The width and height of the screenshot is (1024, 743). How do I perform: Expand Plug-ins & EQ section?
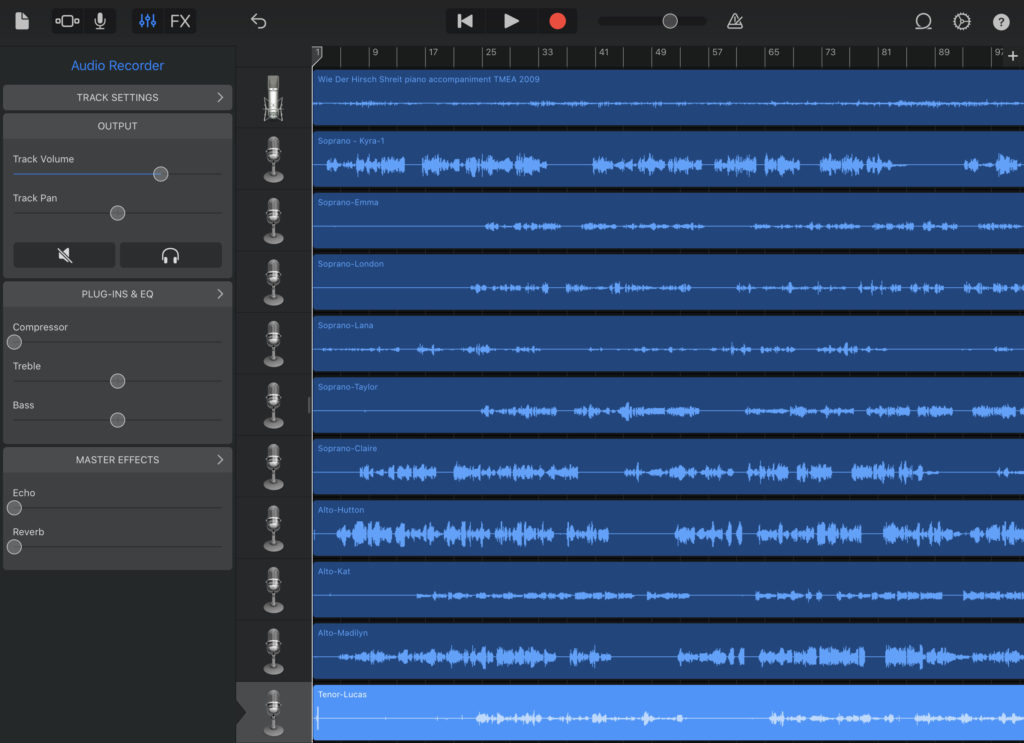click(118, 294)
